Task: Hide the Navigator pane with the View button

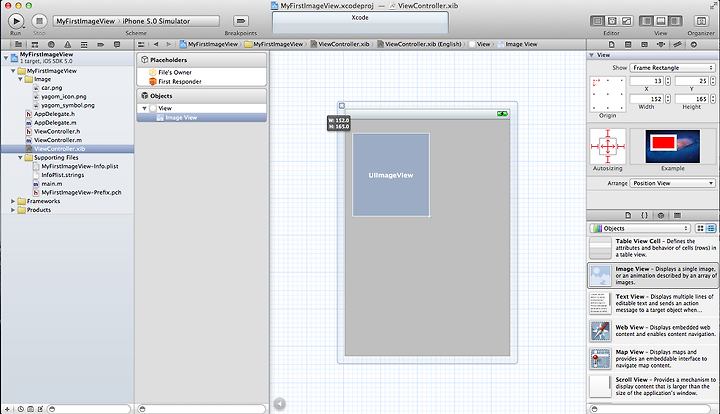Action: coord(647,21)
